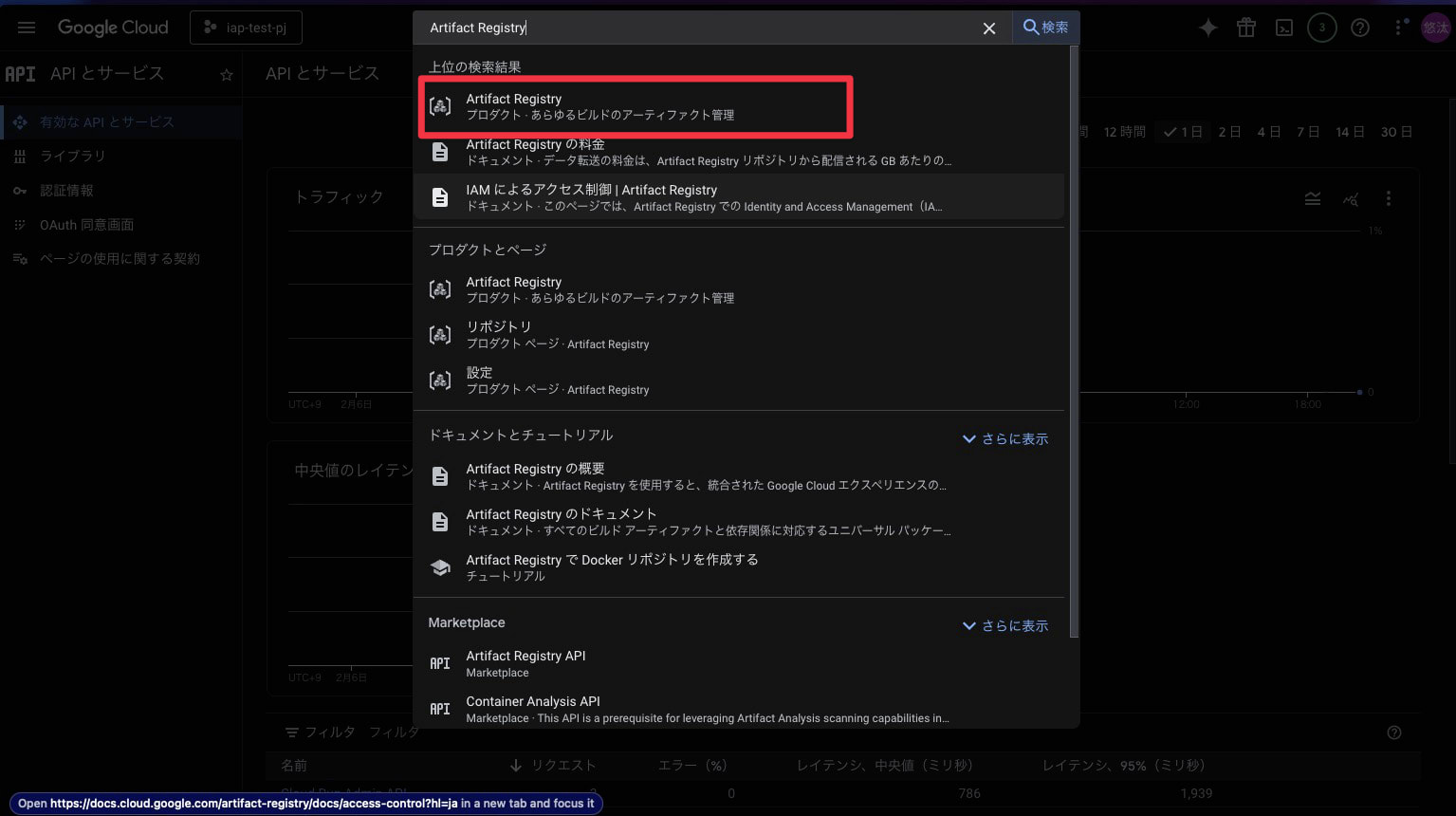Open the リポジトリ product page result
1456x816 pixels.
(x=739, y=335)
